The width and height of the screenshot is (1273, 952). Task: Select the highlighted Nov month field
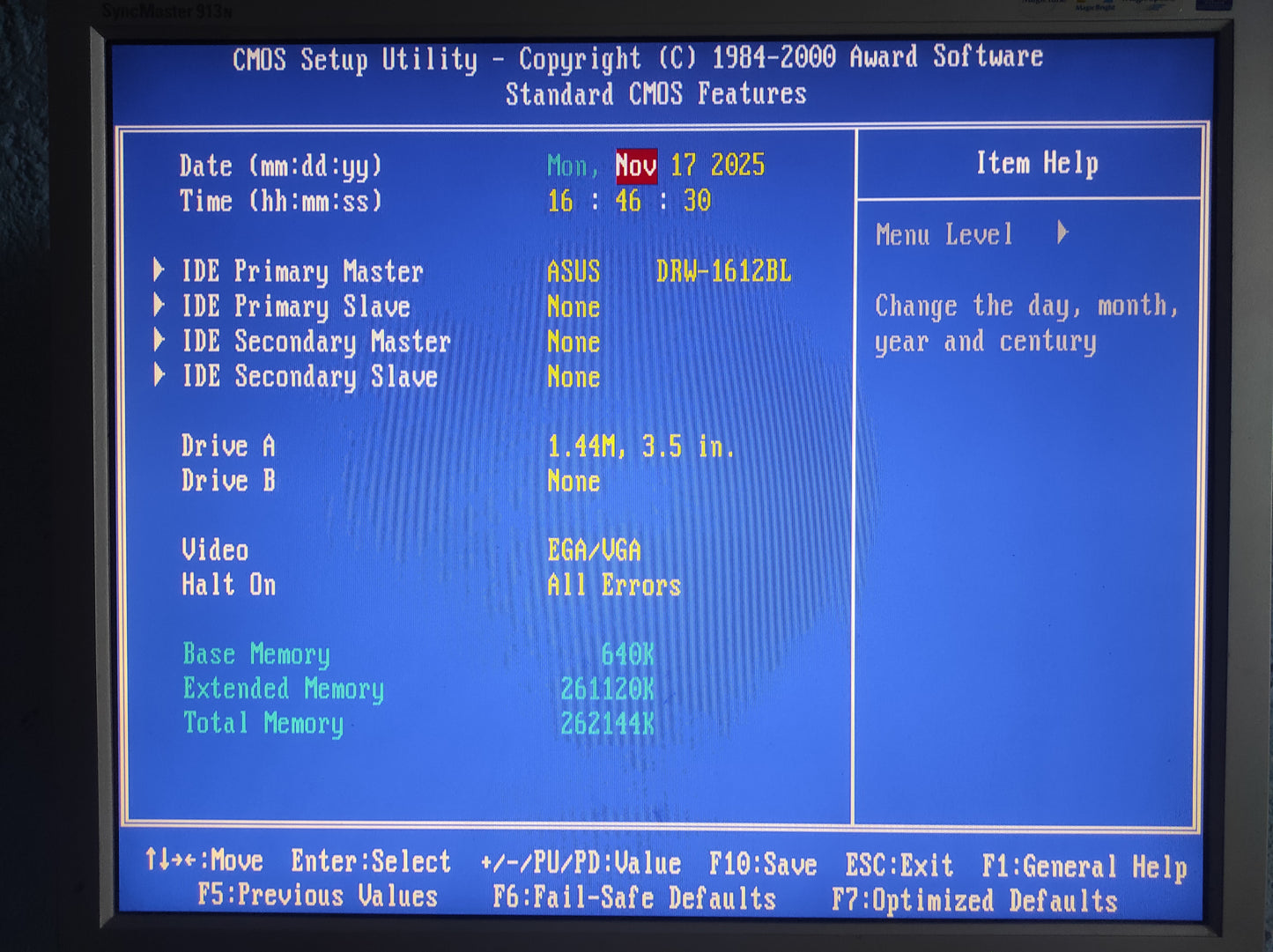[x=634, y=166]
